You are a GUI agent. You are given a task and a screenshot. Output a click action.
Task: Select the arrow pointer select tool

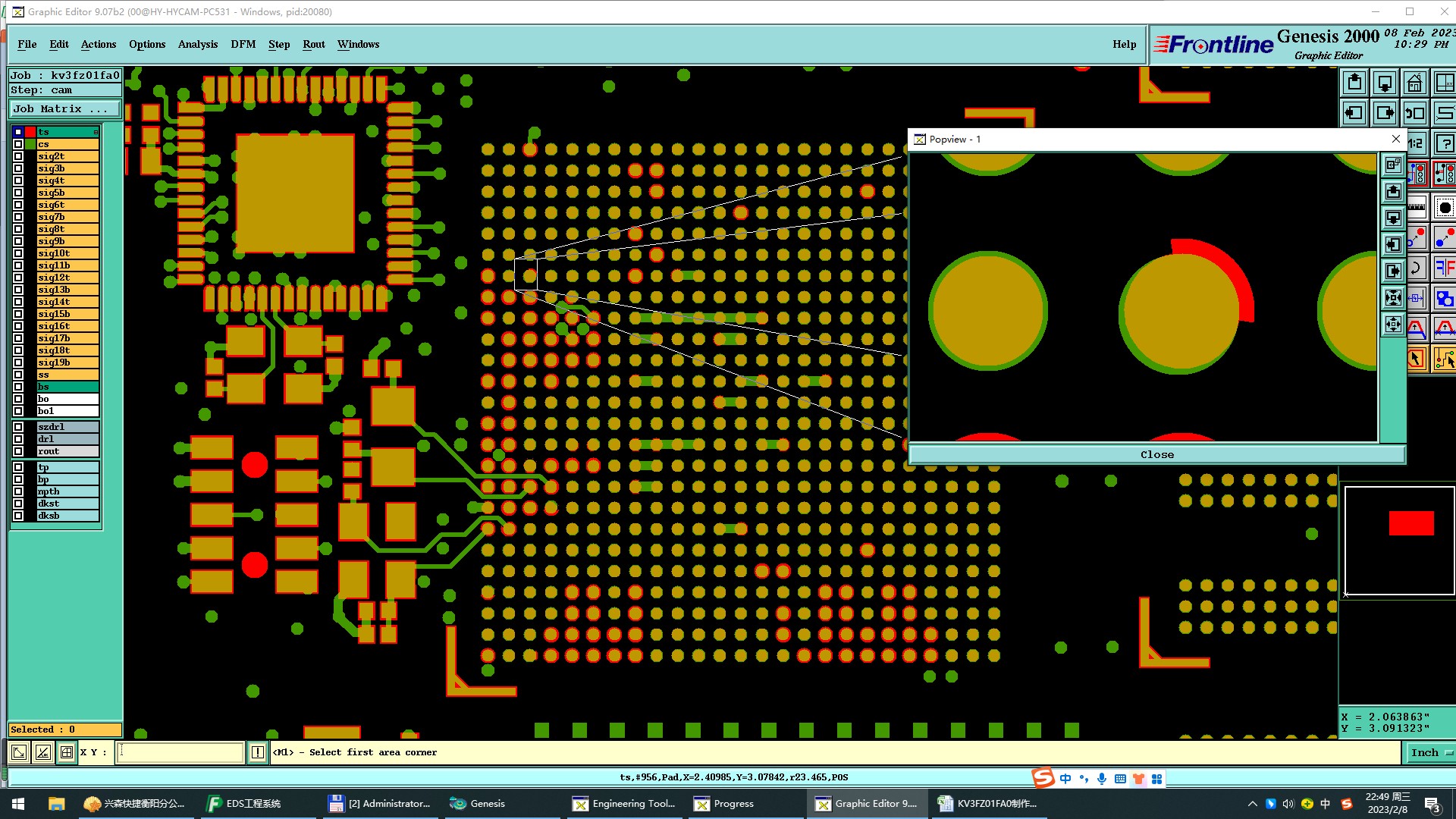[x=1416, y=358]
